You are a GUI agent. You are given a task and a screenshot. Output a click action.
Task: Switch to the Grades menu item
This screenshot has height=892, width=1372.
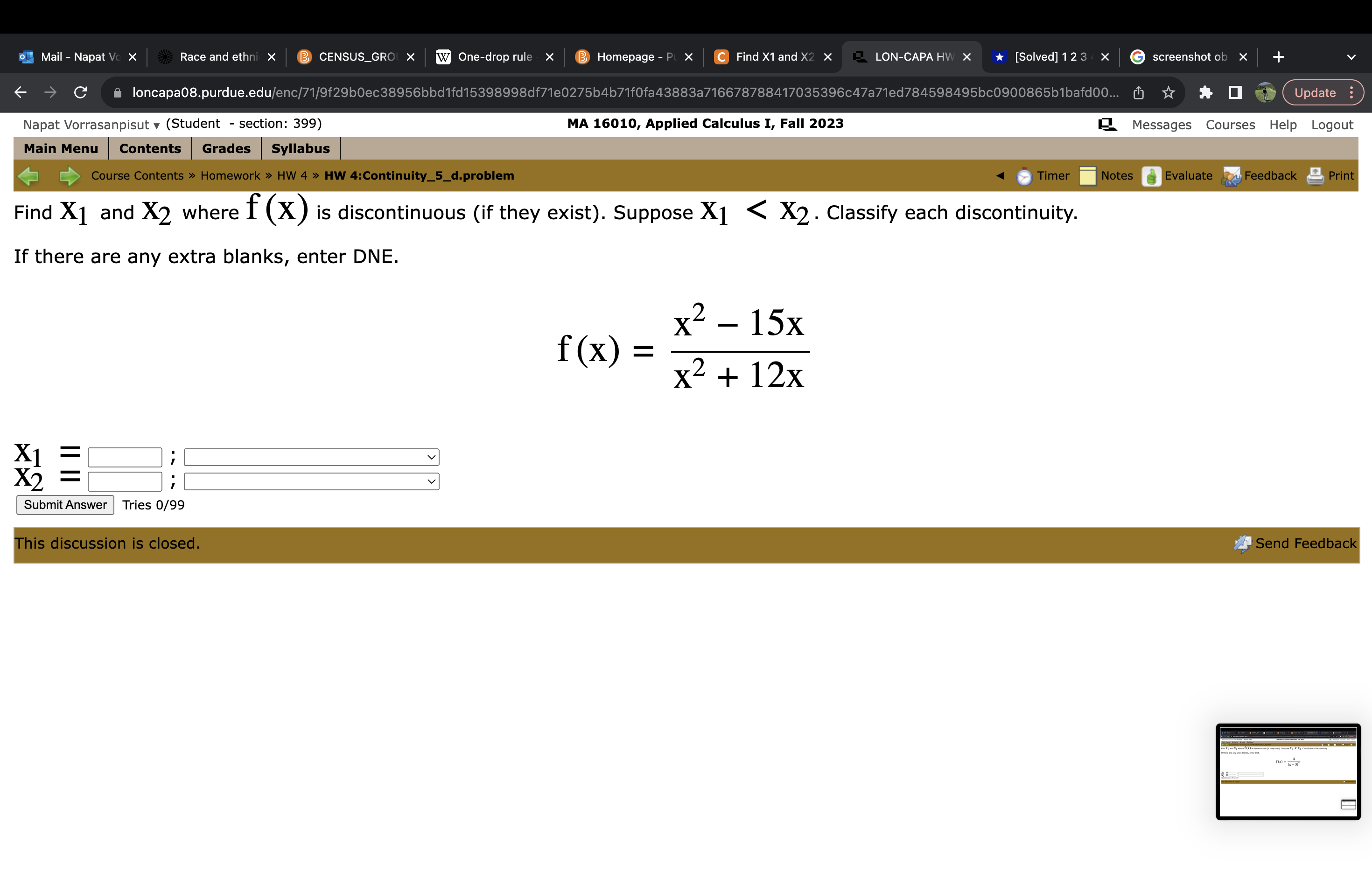225,148
